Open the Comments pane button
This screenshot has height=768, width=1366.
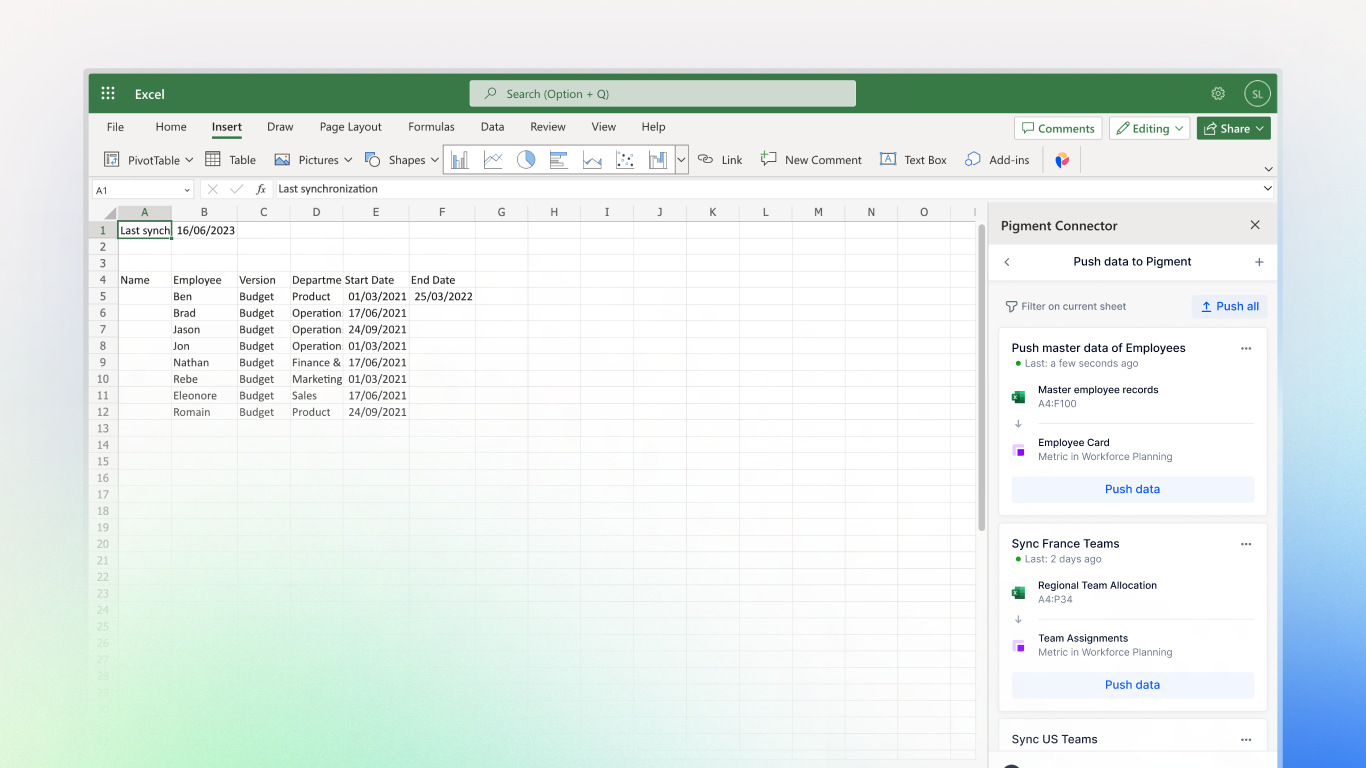1058,128
